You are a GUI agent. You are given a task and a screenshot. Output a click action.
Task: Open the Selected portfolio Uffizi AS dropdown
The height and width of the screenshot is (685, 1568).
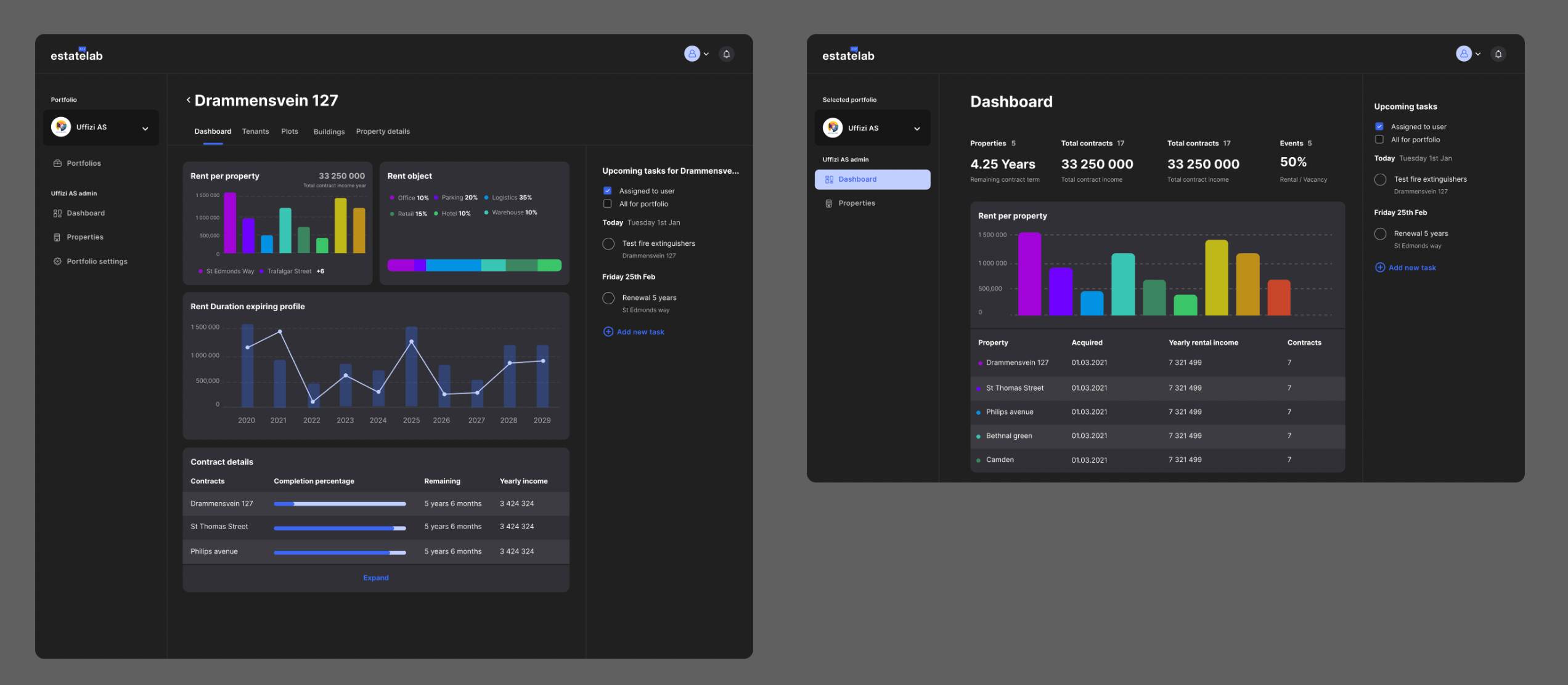point(917,128)
